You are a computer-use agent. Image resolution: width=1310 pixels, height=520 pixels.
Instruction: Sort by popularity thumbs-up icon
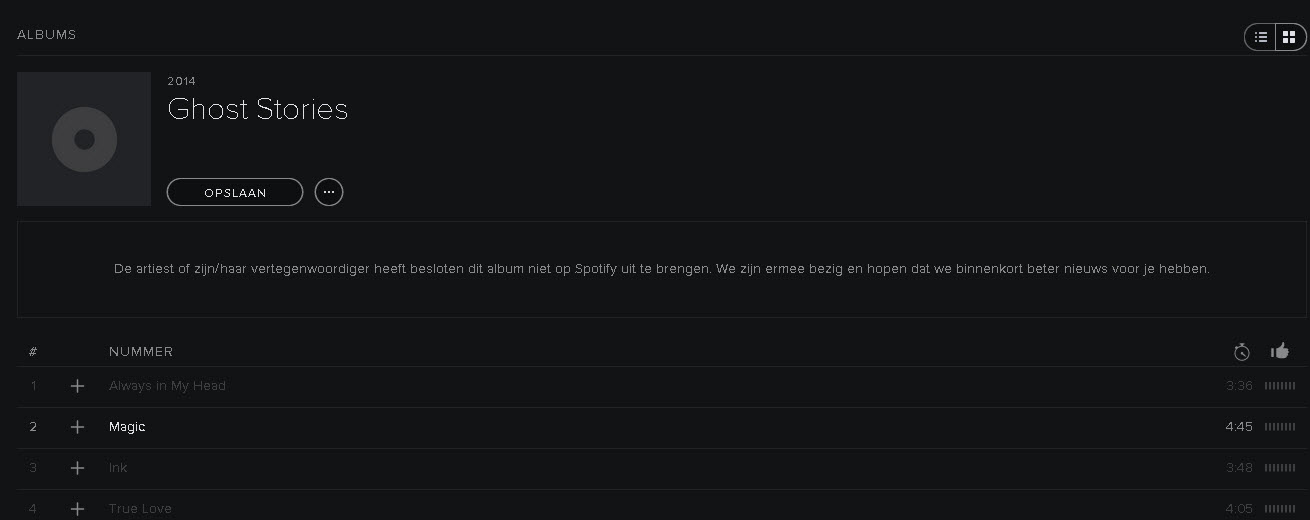[x=1279, y=351]
